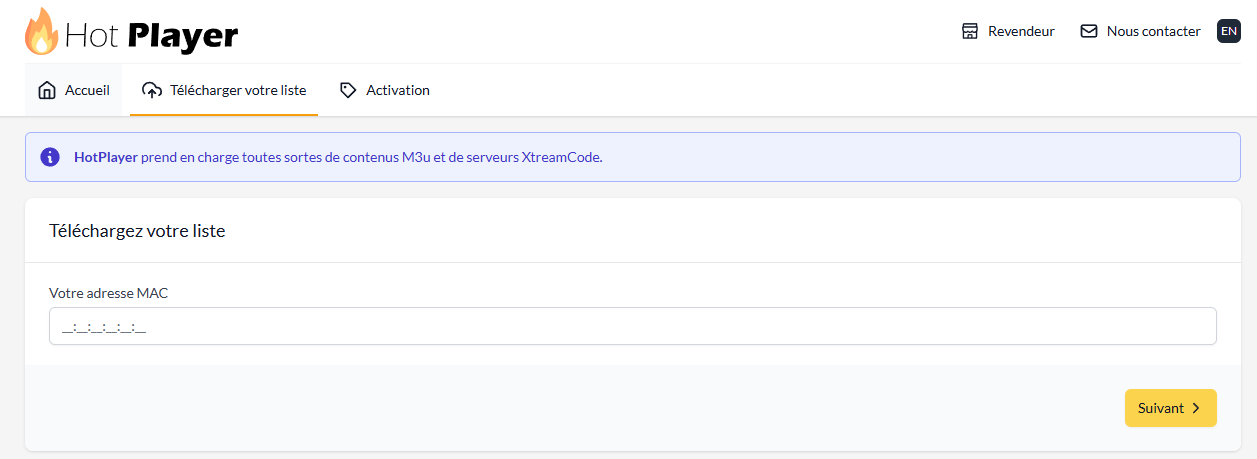Click the HotPlayer bold text in banner
This screenshot has height=459, width=1257.
point(106,157)
